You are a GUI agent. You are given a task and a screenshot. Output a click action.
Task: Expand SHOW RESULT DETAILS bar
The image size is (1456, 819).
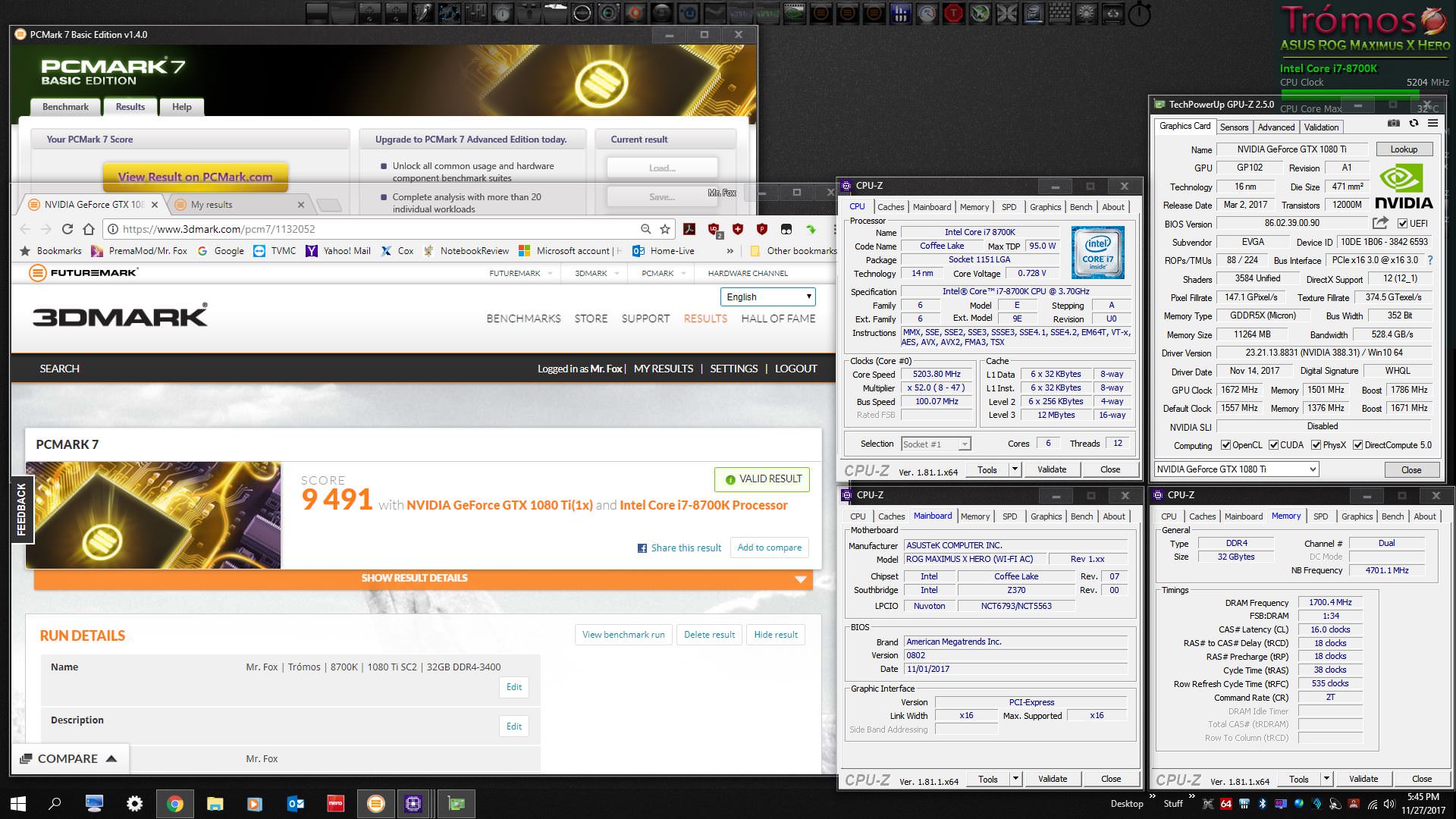pyautogui.click(x=423, y=578)
